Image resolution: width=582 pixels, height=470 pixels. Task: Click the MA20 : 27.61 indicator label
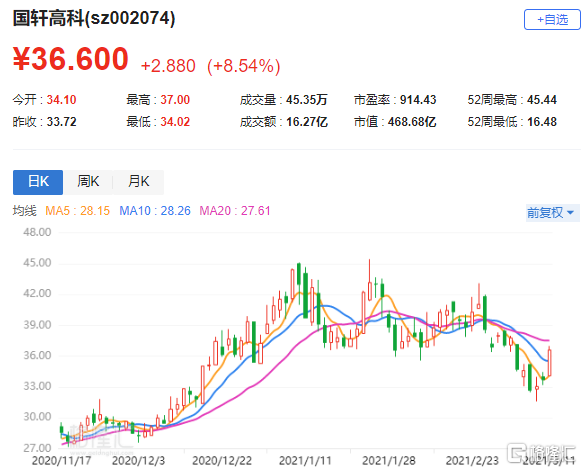[235, 211]
